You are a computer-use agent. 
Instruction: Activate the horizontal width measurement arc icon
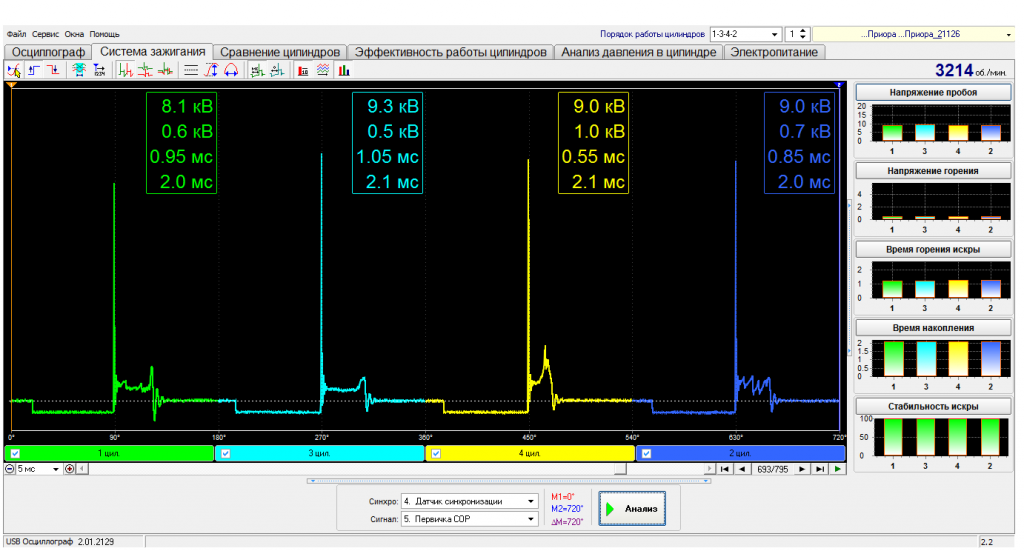(x=231, y=70)
